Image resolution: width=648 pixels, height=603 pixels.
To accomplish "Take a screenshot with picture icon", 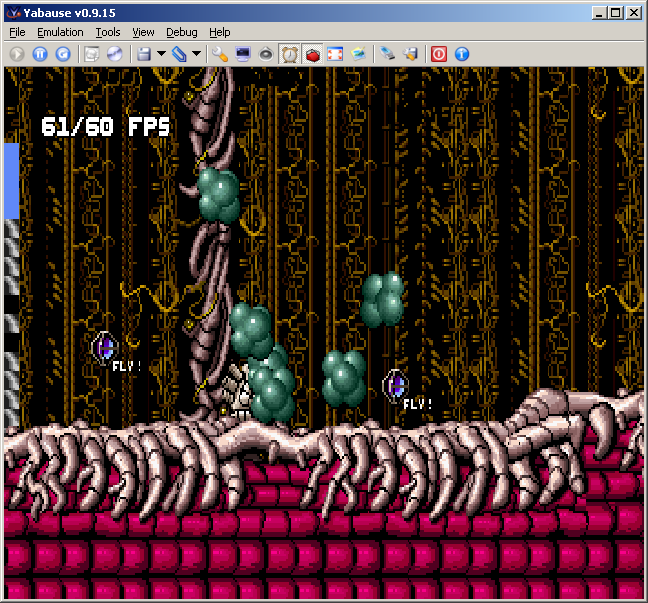I will (358, 54).
